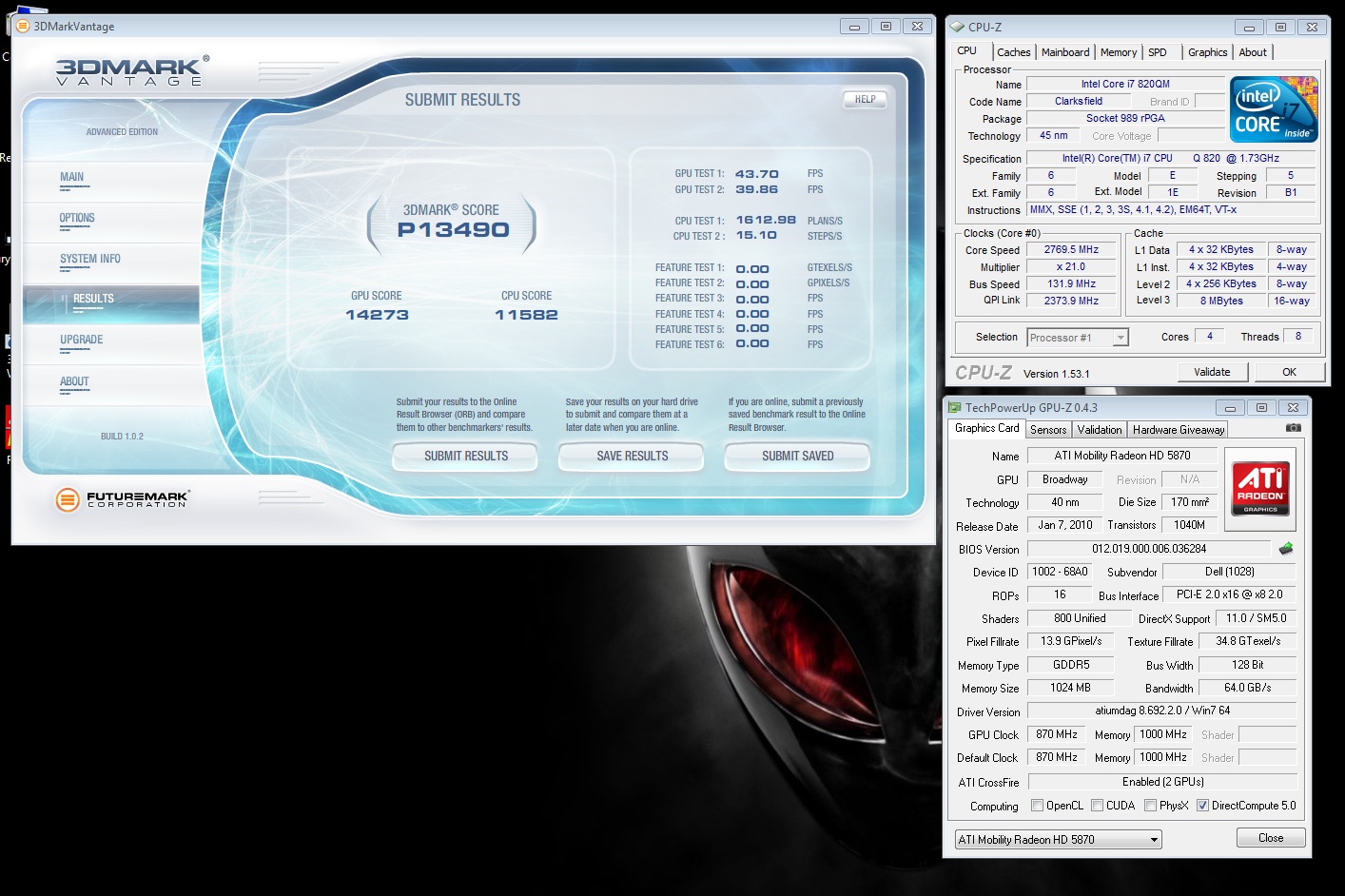This screenshot has height=896, width=1345.
Task: Toggle the PhysX checkbox
Action: point(1151,806)
